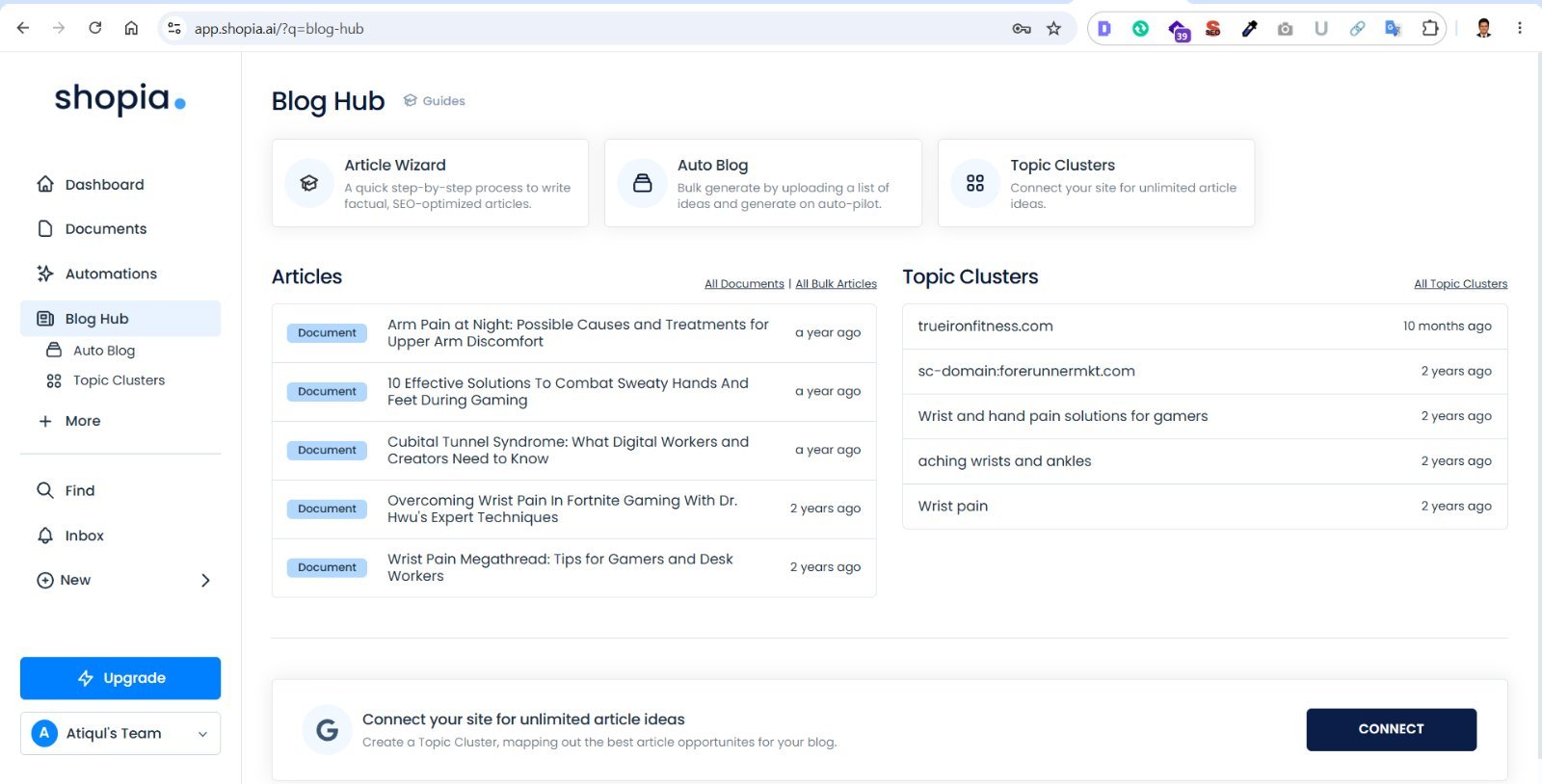This screenshot has width=1542, height=784.
Task: Click Topic Clusters grid icon in sidebar
Action: click(54, 380)
